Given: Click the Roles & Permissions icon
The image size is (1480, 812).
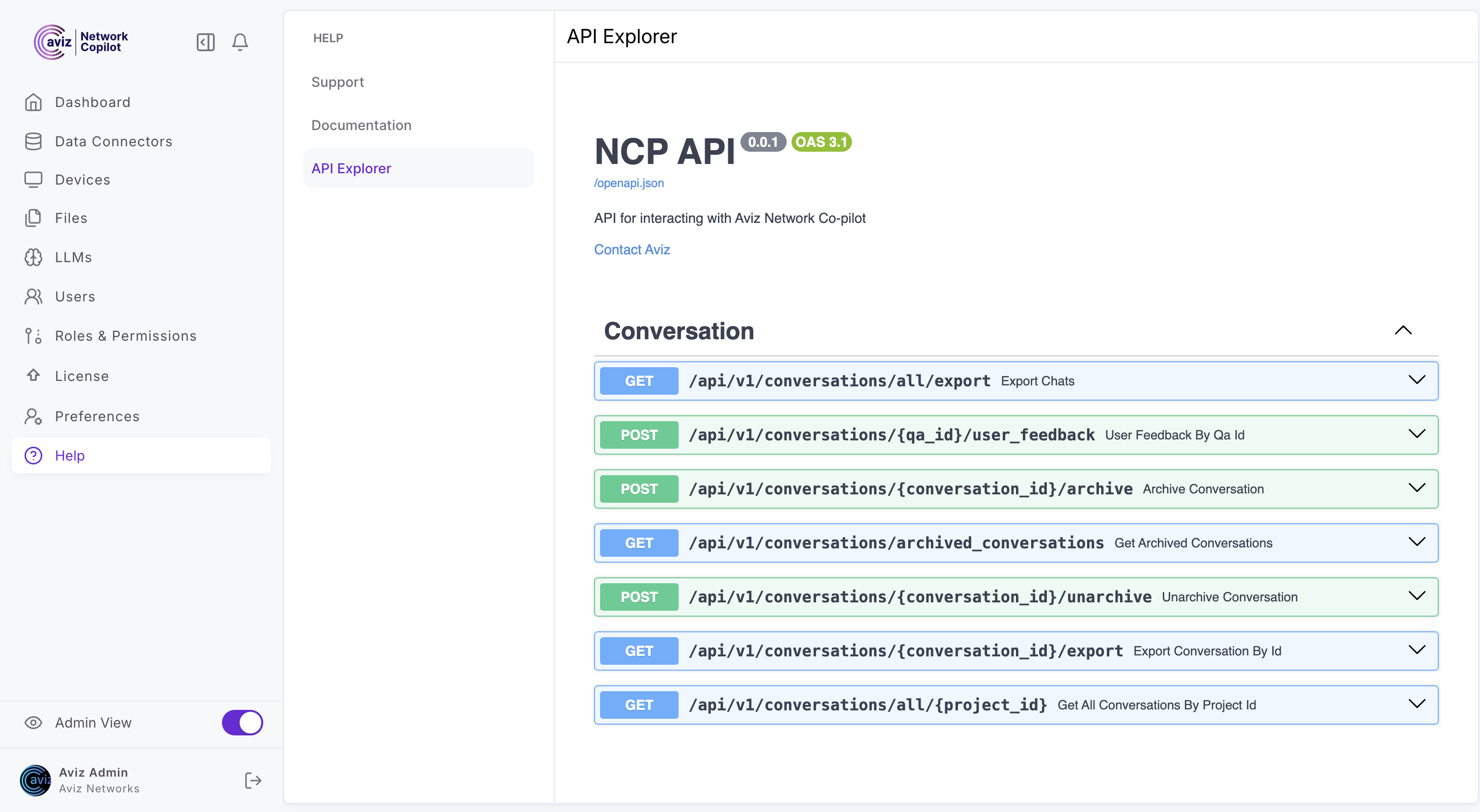Looking at the screenshot, I should pyautogui.click(x=33, y=336).
